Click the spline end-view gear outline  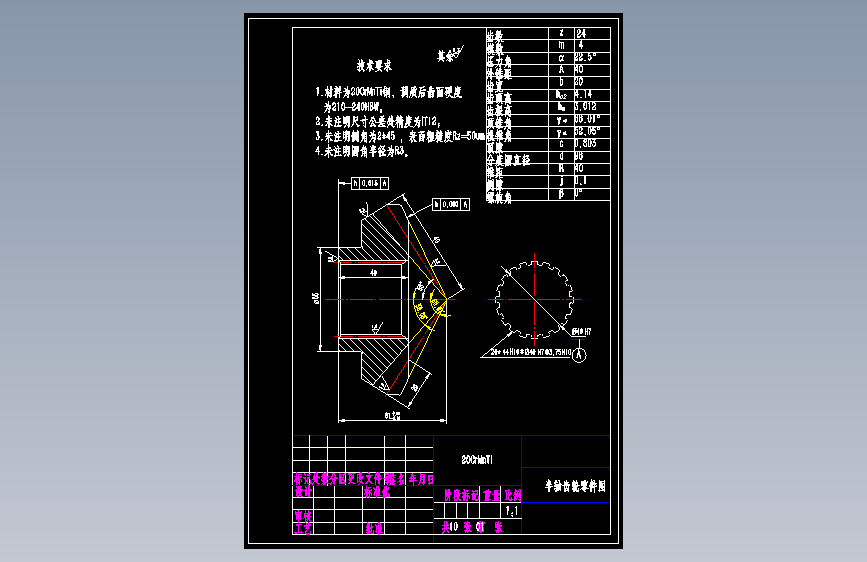click(534, 299)
